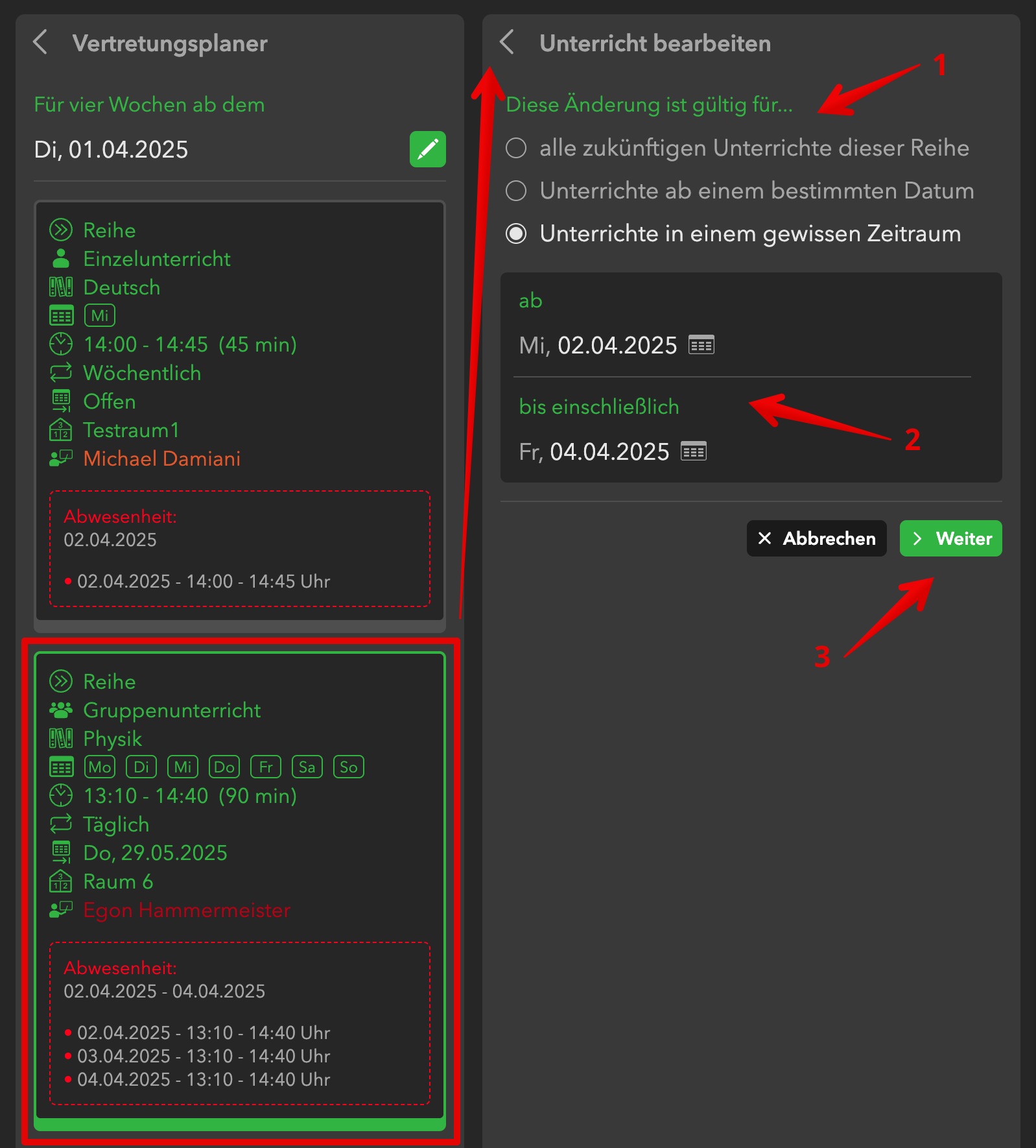Select 'Unterrichte ab einem bestimmten Datum' option
This screenshot has height=1148, width=1036.
coord(740,191)
